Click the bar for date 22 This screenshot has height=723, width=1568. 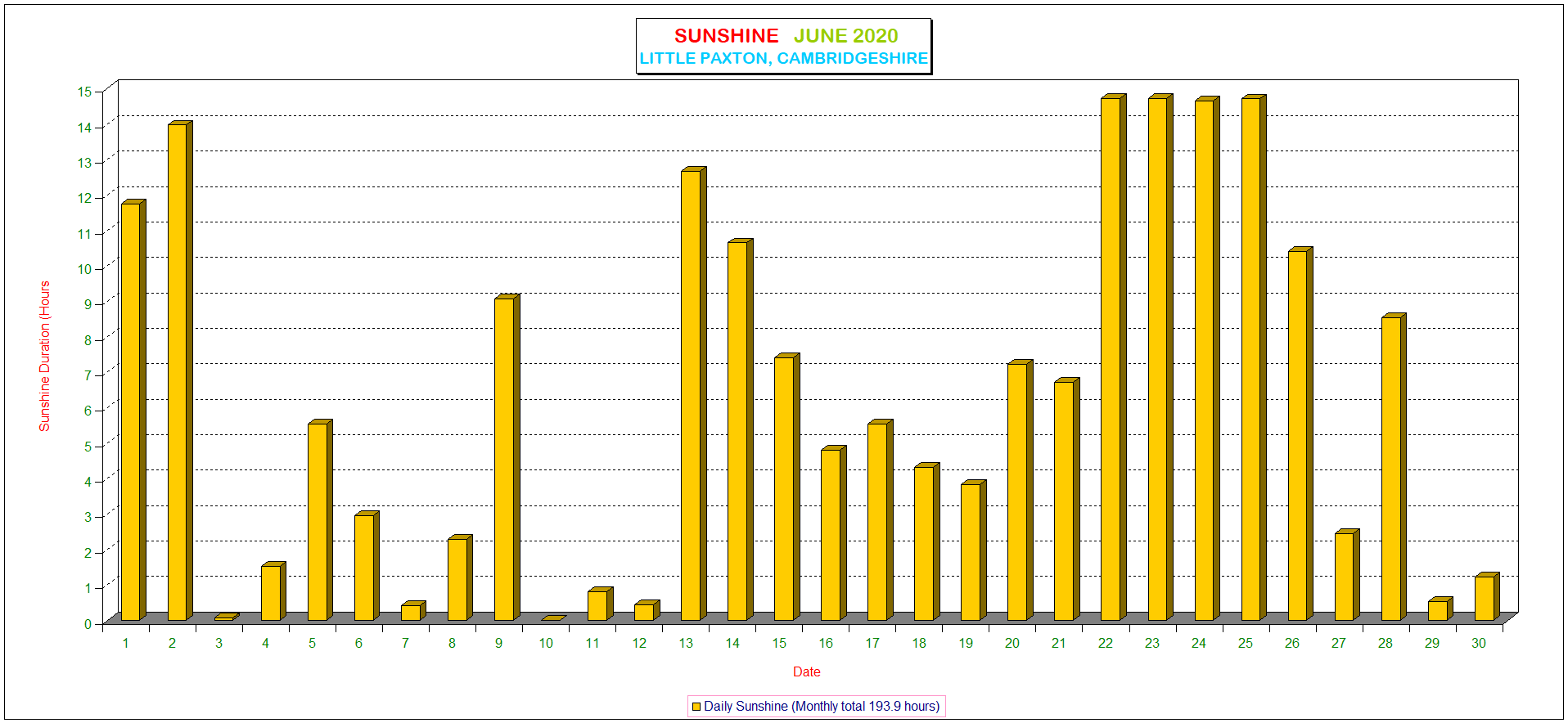tap(1113, 357)
